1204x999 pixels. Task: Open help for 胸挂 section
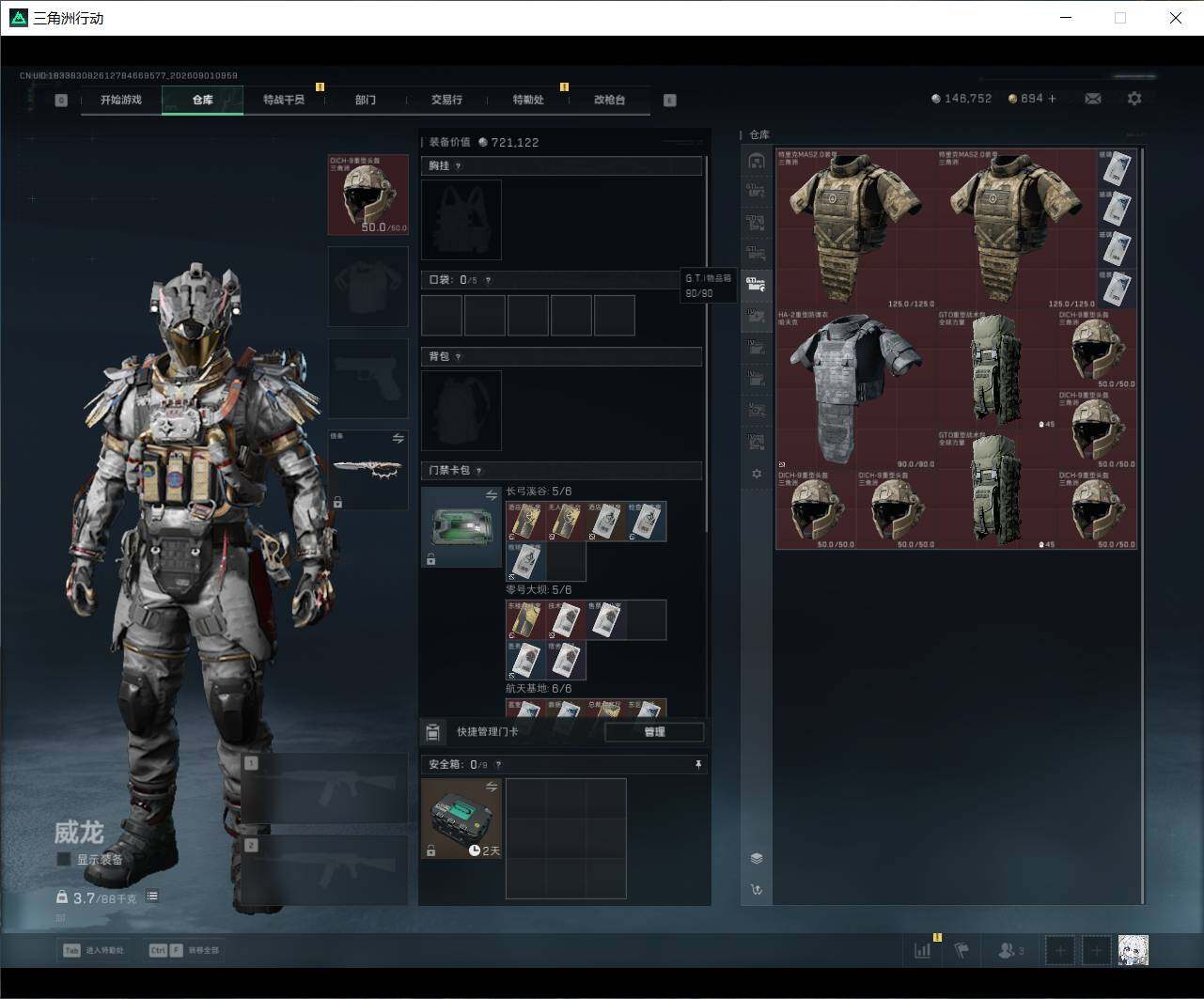coord(459,166)
